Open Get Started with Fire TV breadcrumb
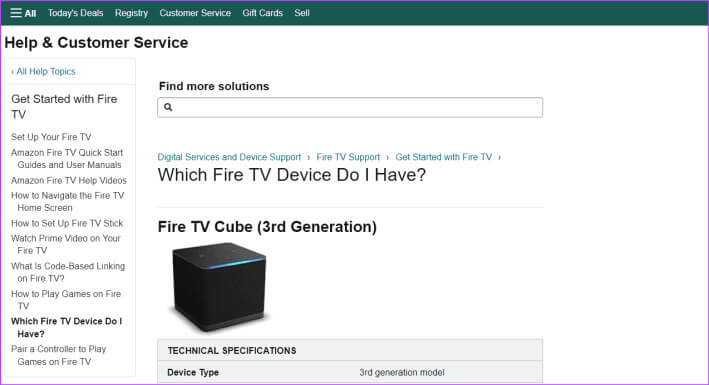The width and height of the screenshot is (709, 385). tap(444, 157)
